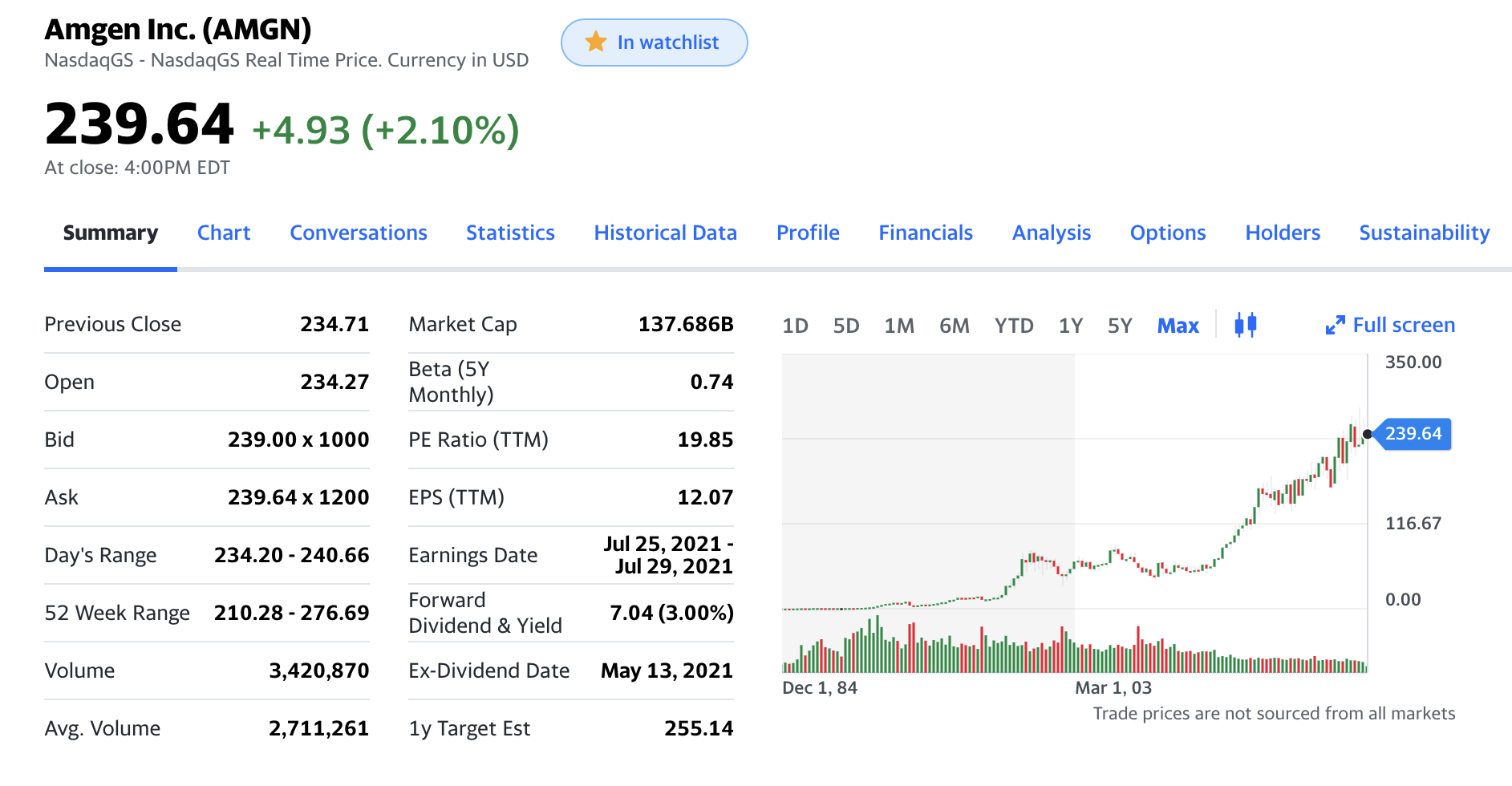Click the Amgen Inc. (AMGN) heading
The image size is (1512, 786).
178,30
